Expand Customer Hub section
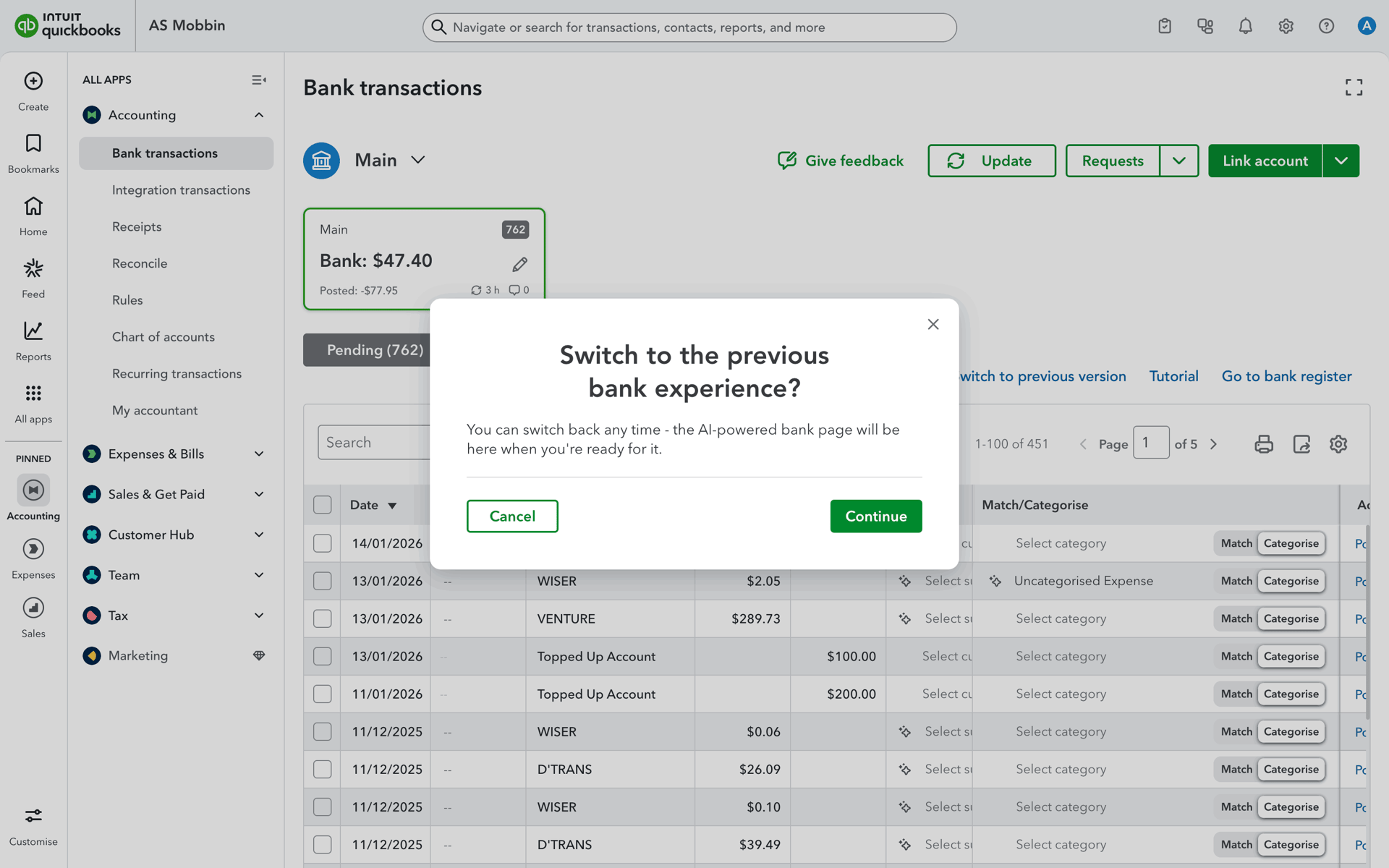 [259, 535]
